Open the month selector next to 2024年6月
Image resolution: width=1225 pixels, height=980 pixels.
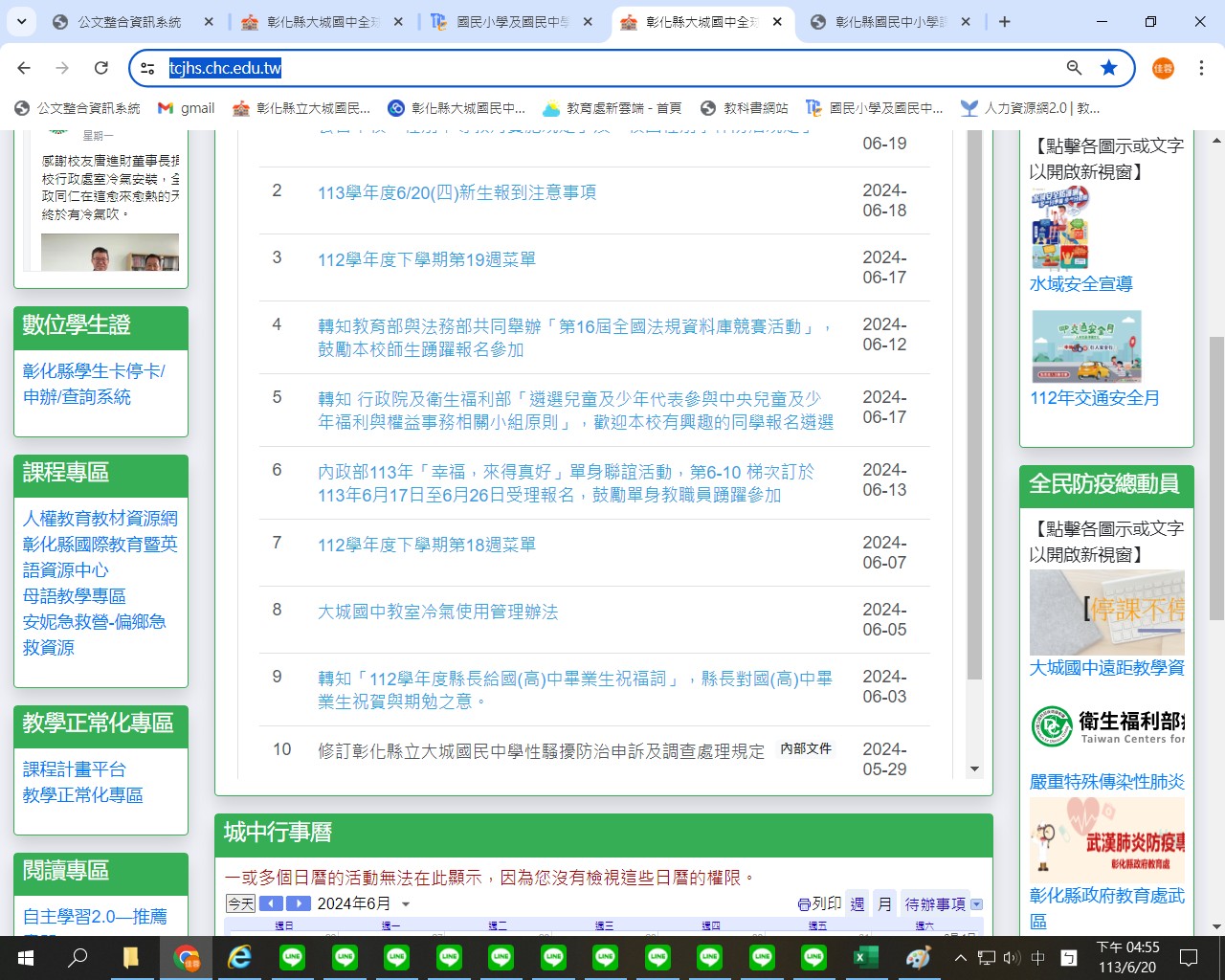click(x=405, y=903)
